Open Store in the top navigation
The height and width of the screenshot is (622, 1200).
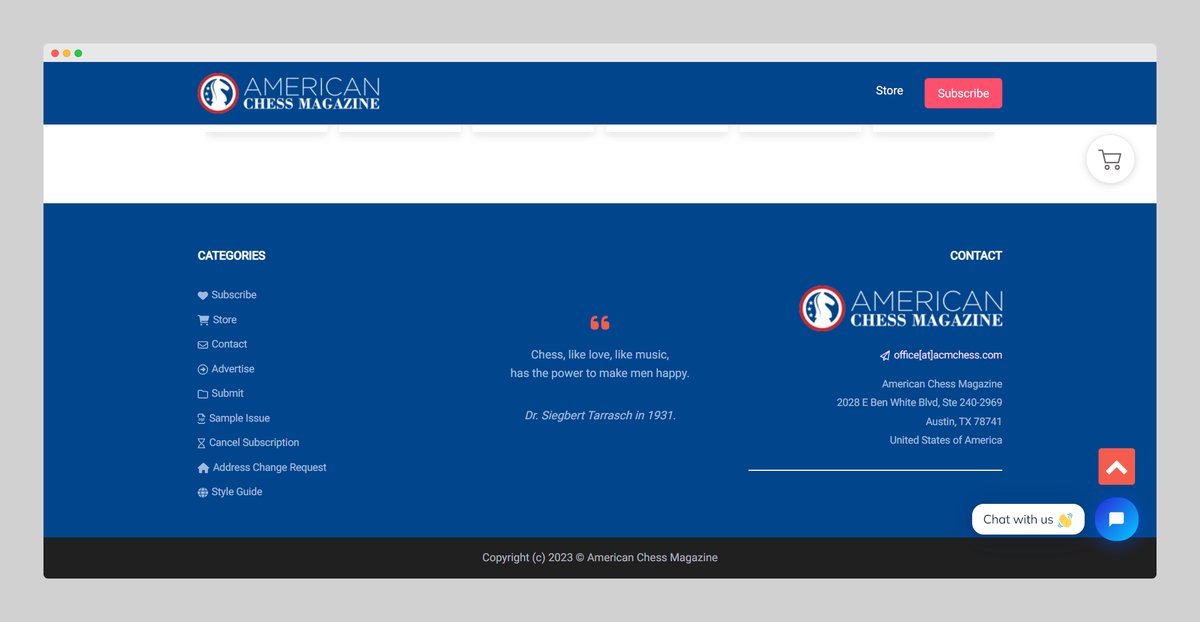click(889, 91)
